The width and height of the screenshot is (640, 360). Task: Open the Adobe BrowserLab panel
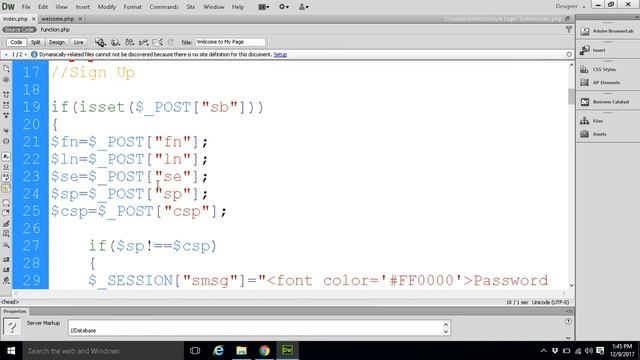point(608,31)
